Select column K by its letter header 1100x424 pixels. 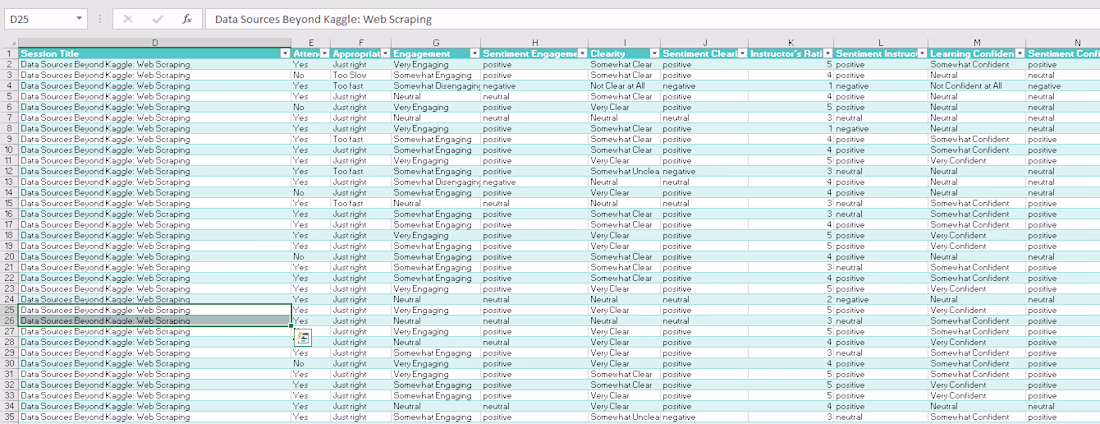[791, 44]
